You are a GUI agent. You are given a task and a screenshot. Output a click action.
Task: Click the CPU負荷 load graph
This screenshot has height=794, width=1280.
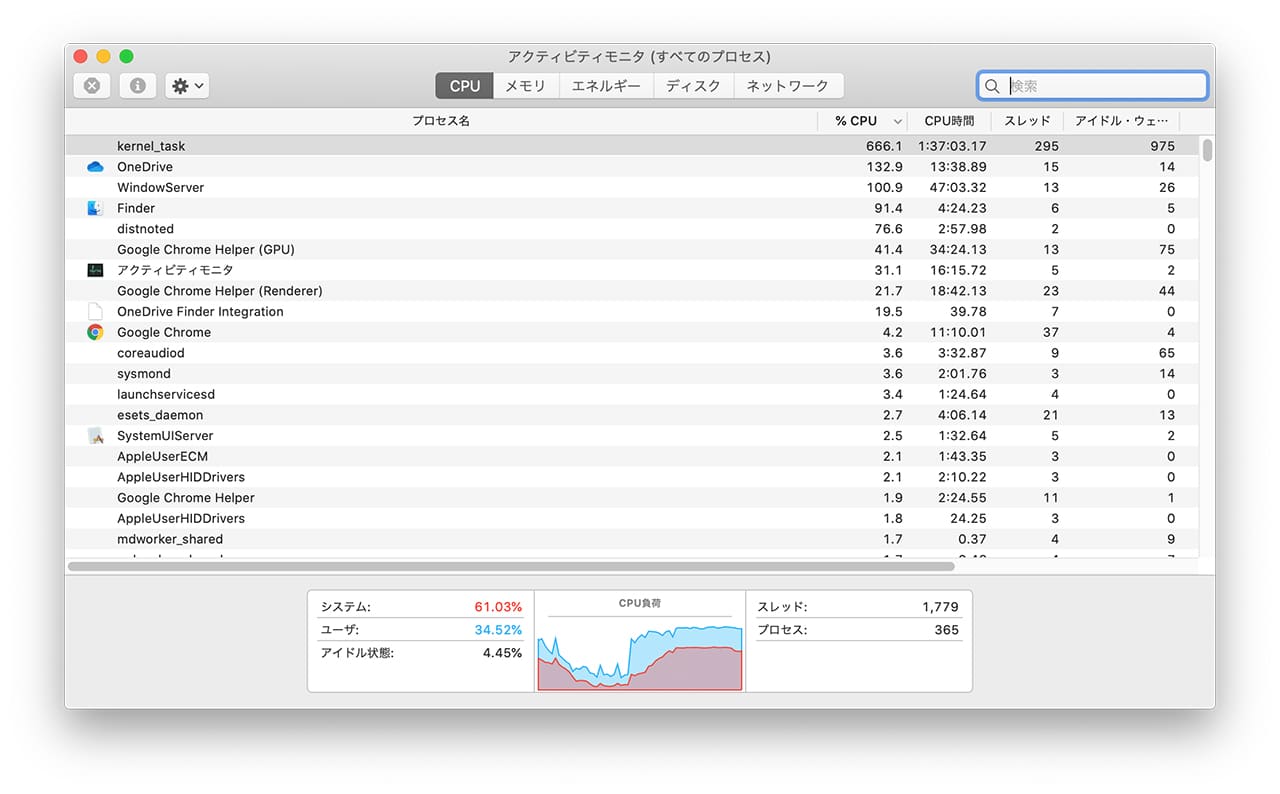[x=640, y=641]
